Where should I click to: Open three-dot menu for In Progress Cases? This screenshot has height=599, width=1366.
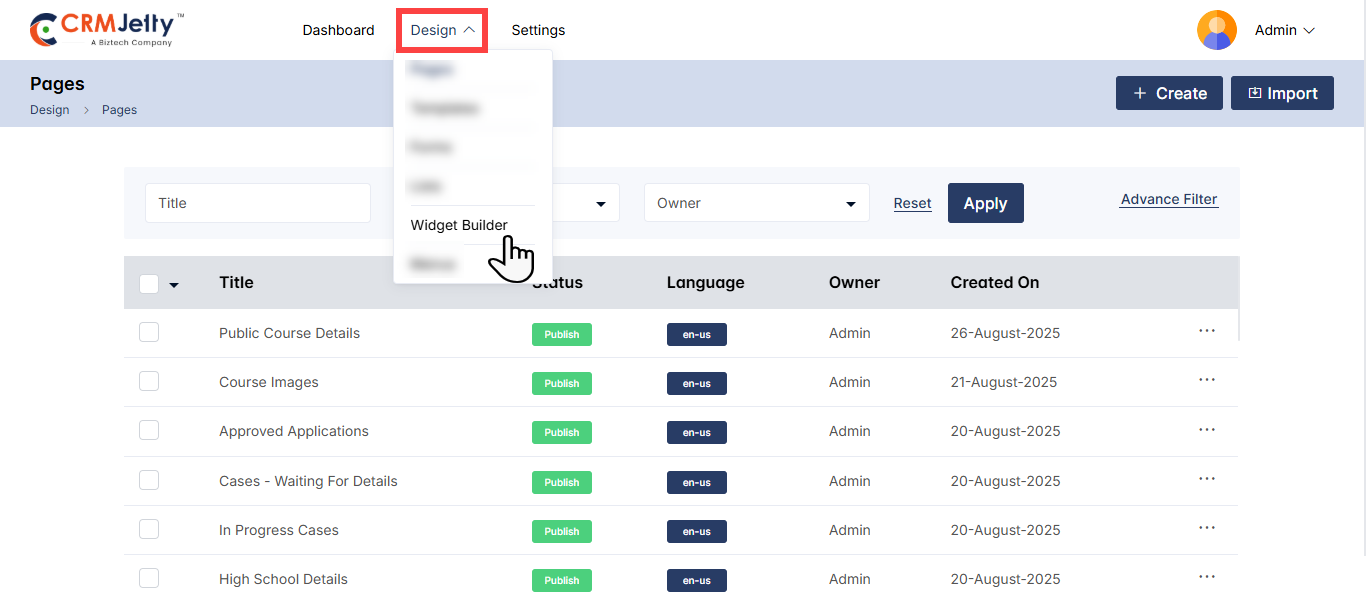pyautogui.click(x=1206, y=528)
